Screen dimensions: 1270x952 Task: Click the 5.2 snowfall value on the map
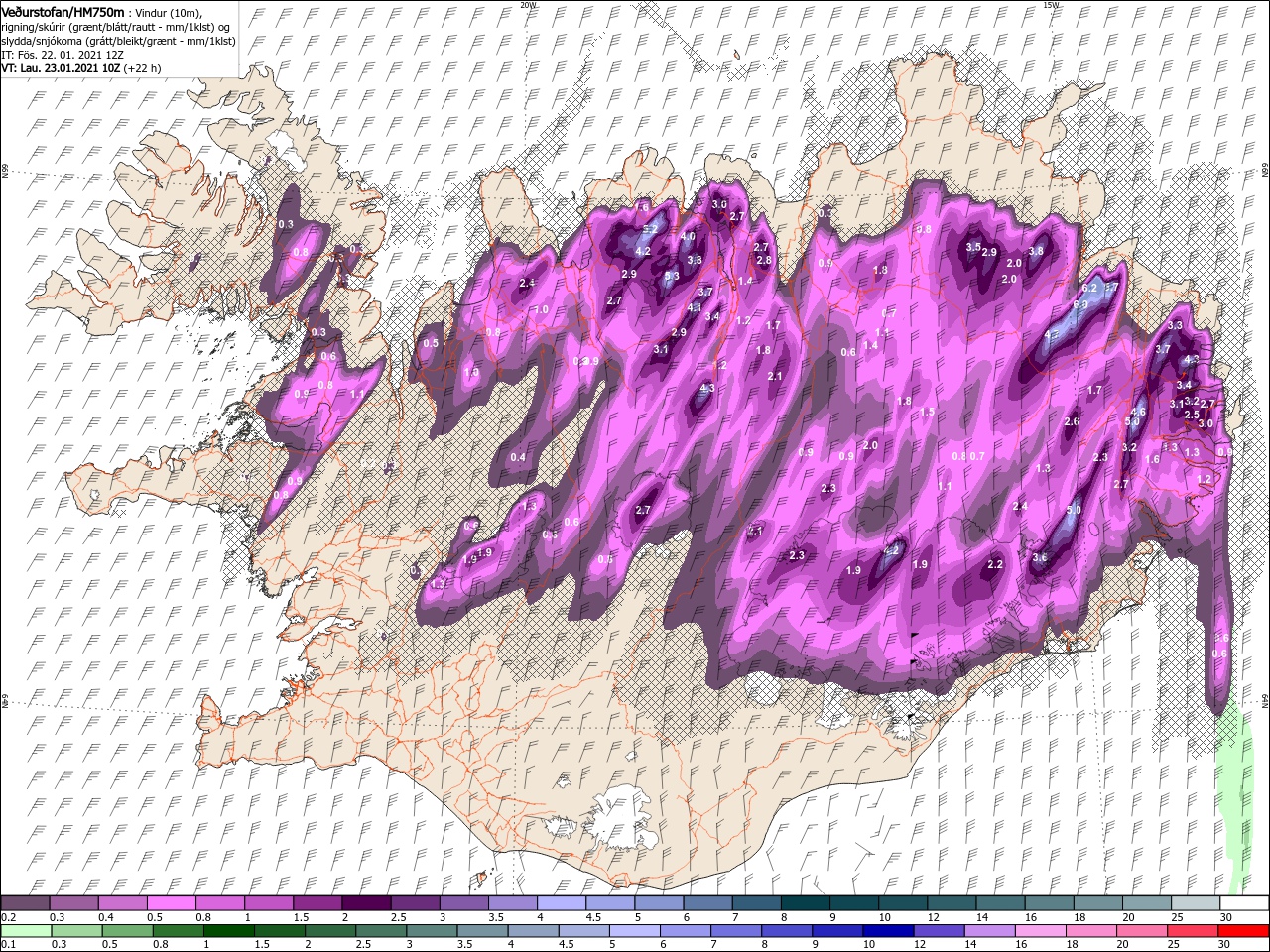click(x=651, y=229)
